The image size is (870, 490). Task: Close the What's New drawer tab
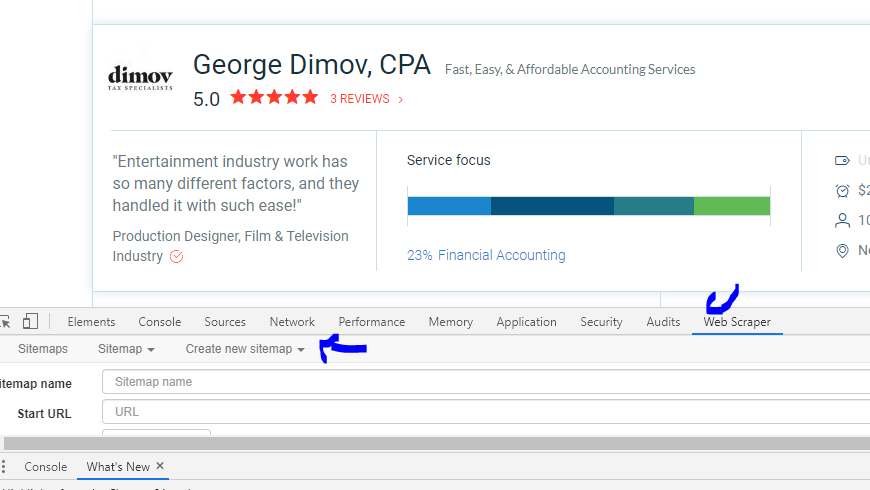click(160, 466)
